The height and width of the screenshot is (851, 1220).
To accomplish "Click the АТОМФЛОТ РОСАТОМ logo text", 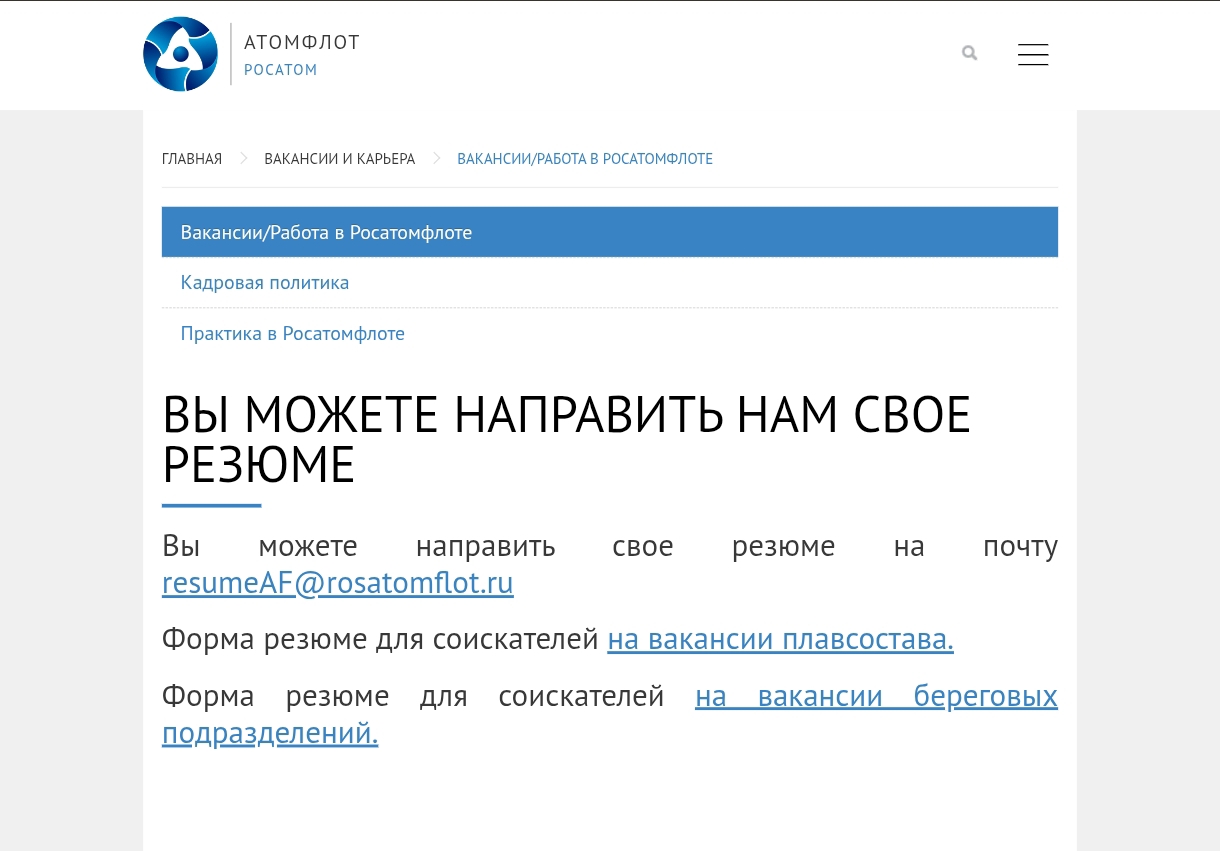I will [302, 54].
